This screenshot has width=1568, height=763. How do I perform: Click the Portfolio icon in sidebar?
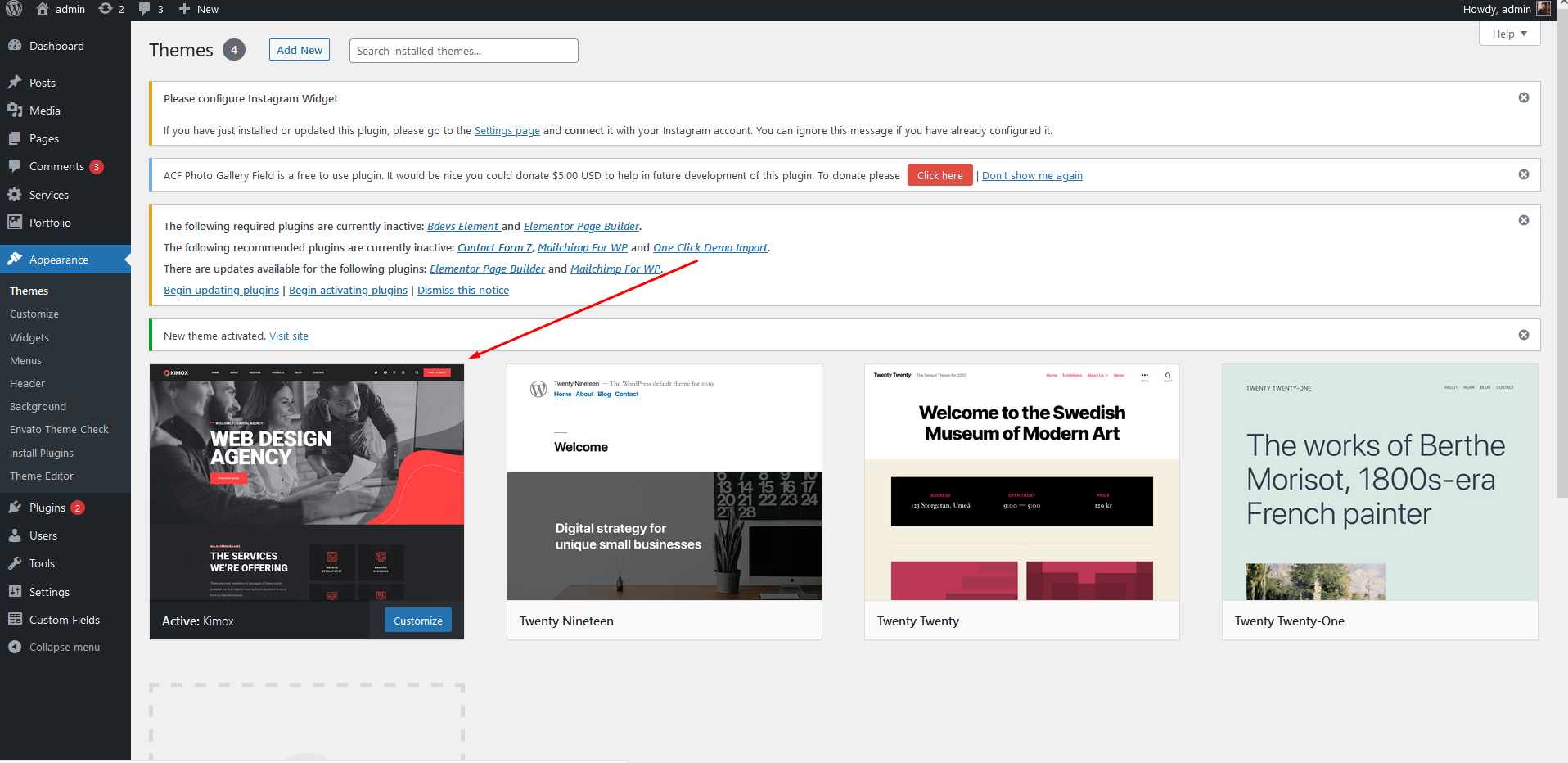15,223
